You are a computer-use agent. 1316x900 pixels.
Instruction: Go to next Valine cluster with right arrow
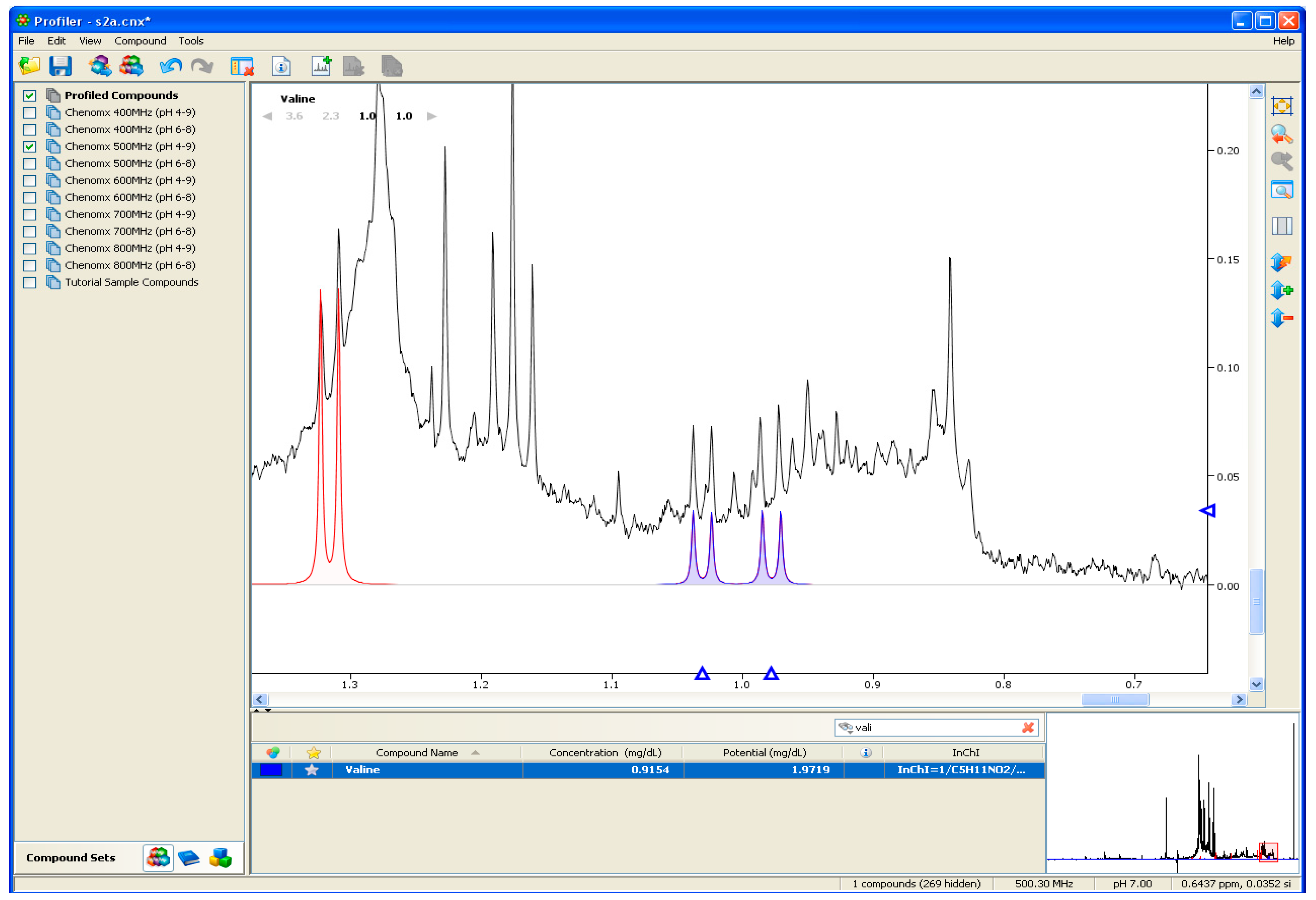click(x=432, y=116)
